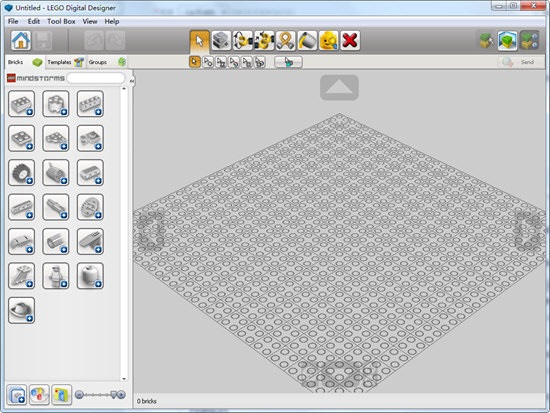The image size is (550, 413).
Task: Click the Undo arrow icon
Action: point(94,40)
